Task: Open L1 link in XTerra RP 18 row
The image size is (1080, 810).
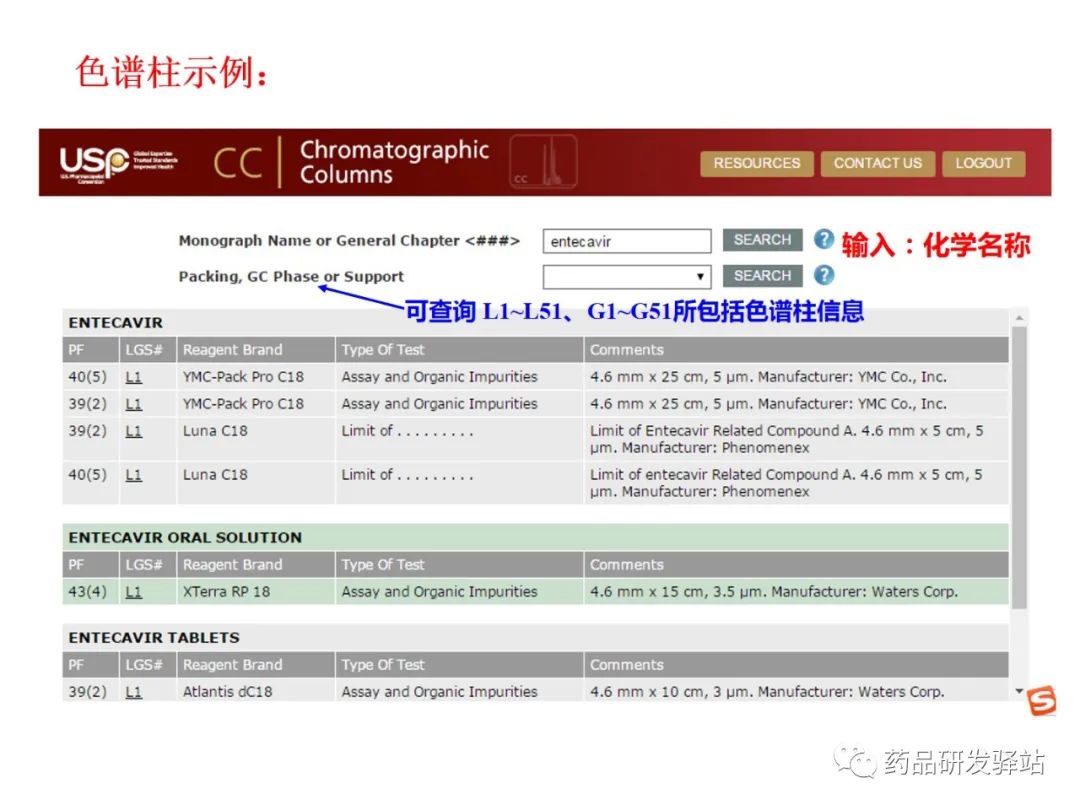Action: 134,592
